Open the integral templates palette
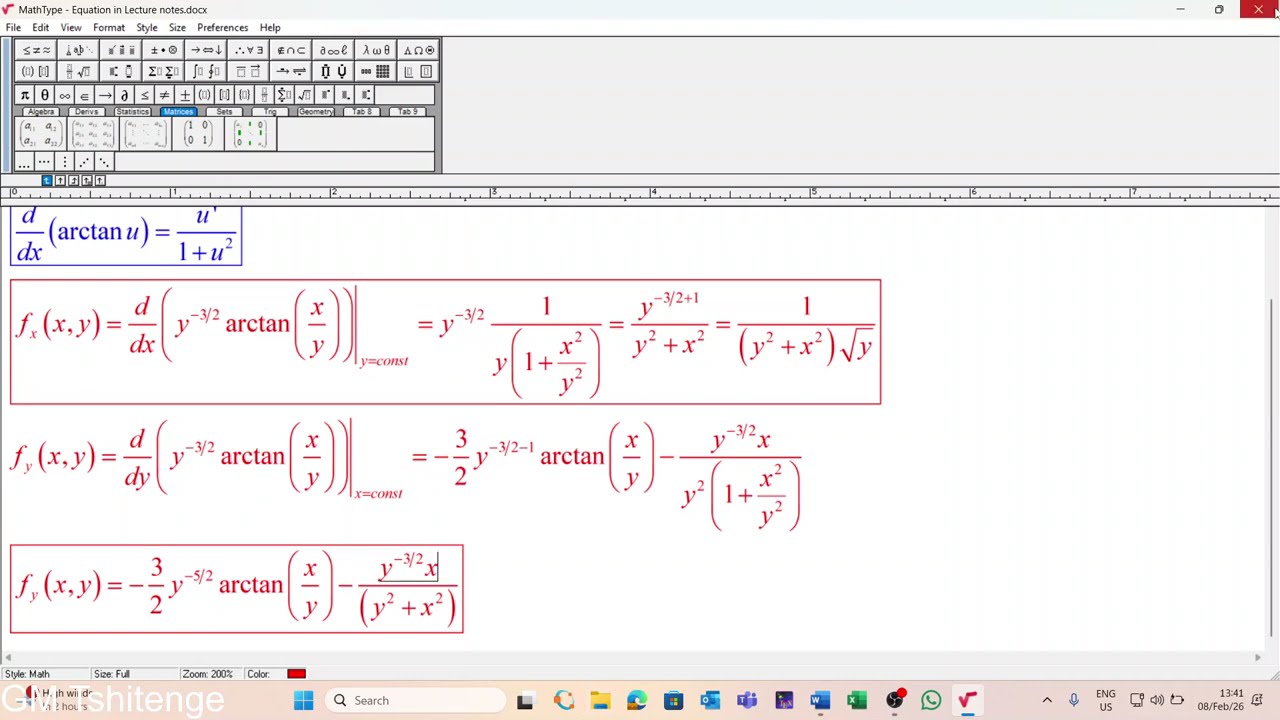This screenshot has height=720, width=1280. coord(206,72)
